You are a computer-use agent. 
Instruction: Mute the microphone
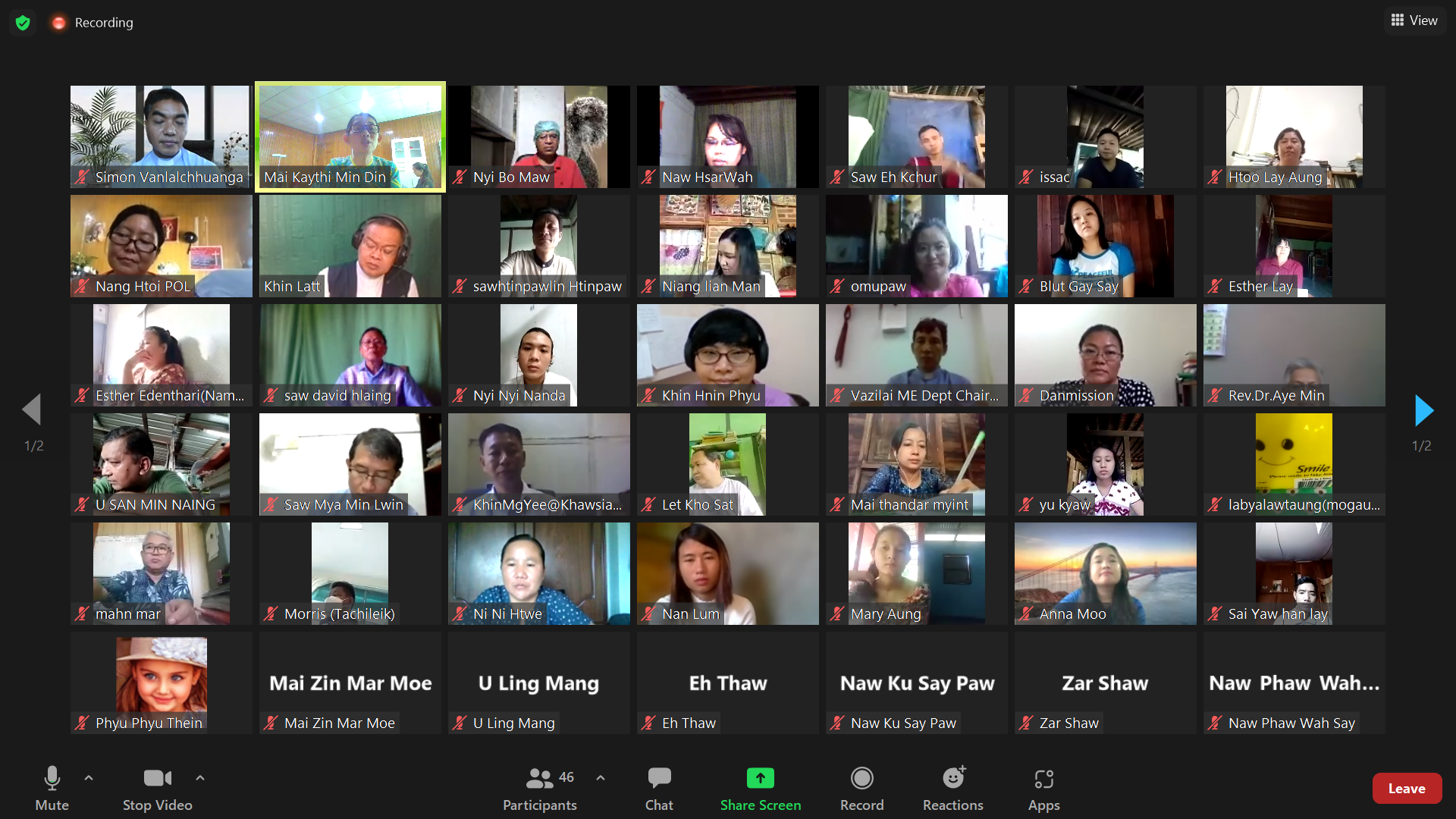(52, 789)
